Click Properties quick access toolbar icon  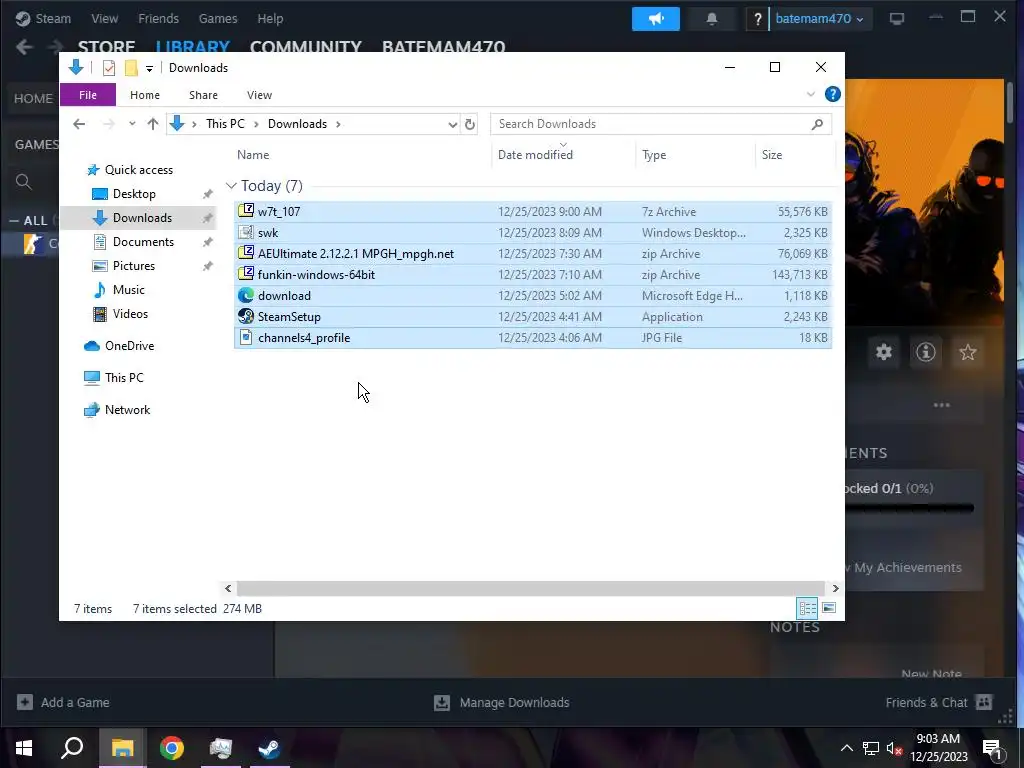(x=109, y=68)
